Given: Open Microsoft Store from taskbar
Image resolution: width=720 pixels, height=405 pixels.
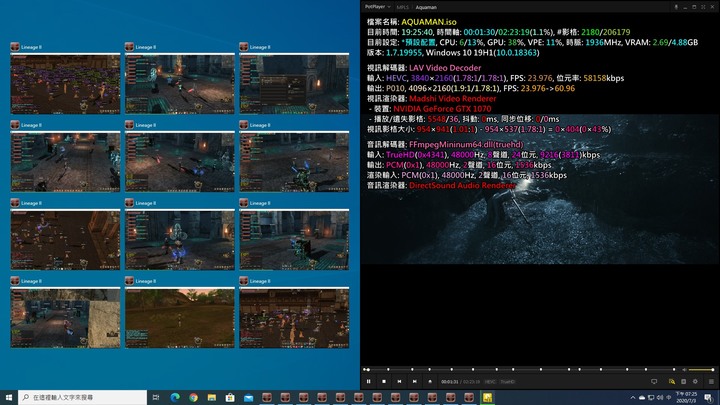Looking at the screenshot, I should (x=230, y=397).
